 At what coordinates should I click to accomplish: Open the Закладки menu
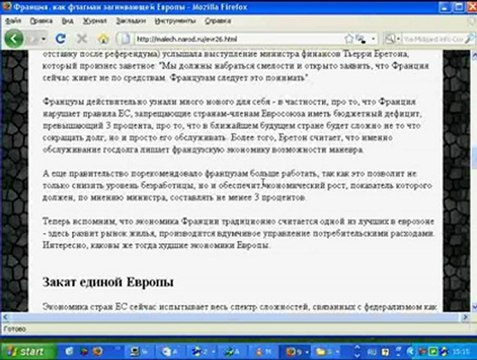tap(131, 21)
